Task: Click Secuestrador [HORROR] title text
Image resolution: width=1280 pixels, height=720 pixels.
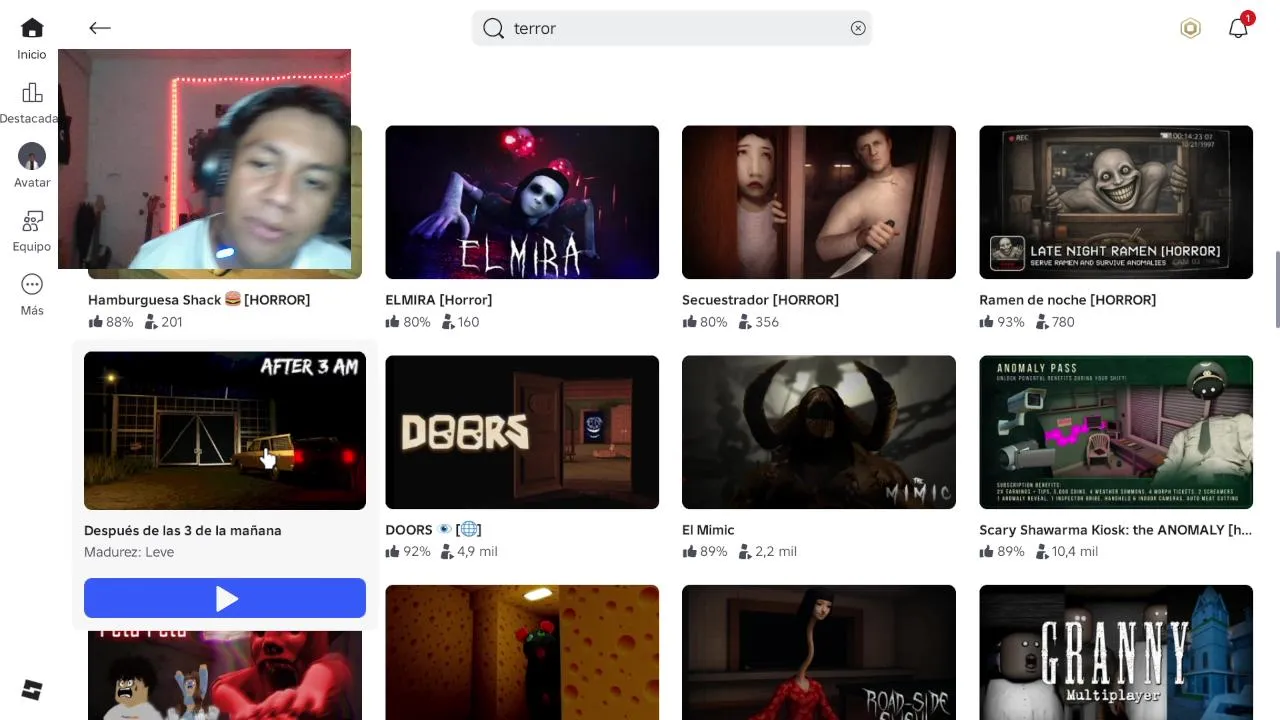Action: pos(760,300)
